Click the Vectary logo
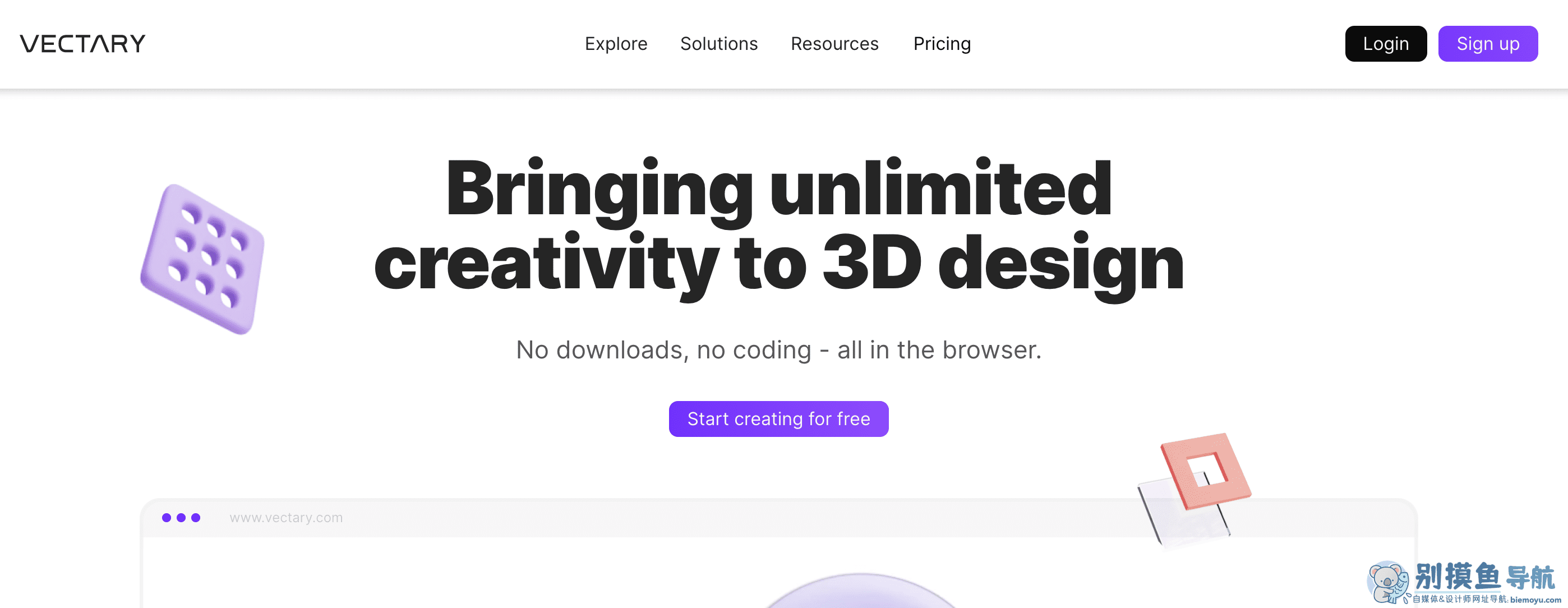The width and height of the screenshot is (1568, 608). pos(83,44)
